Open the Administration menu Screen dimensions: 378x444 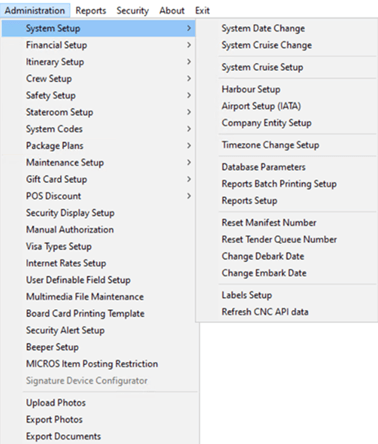point(35,10)
